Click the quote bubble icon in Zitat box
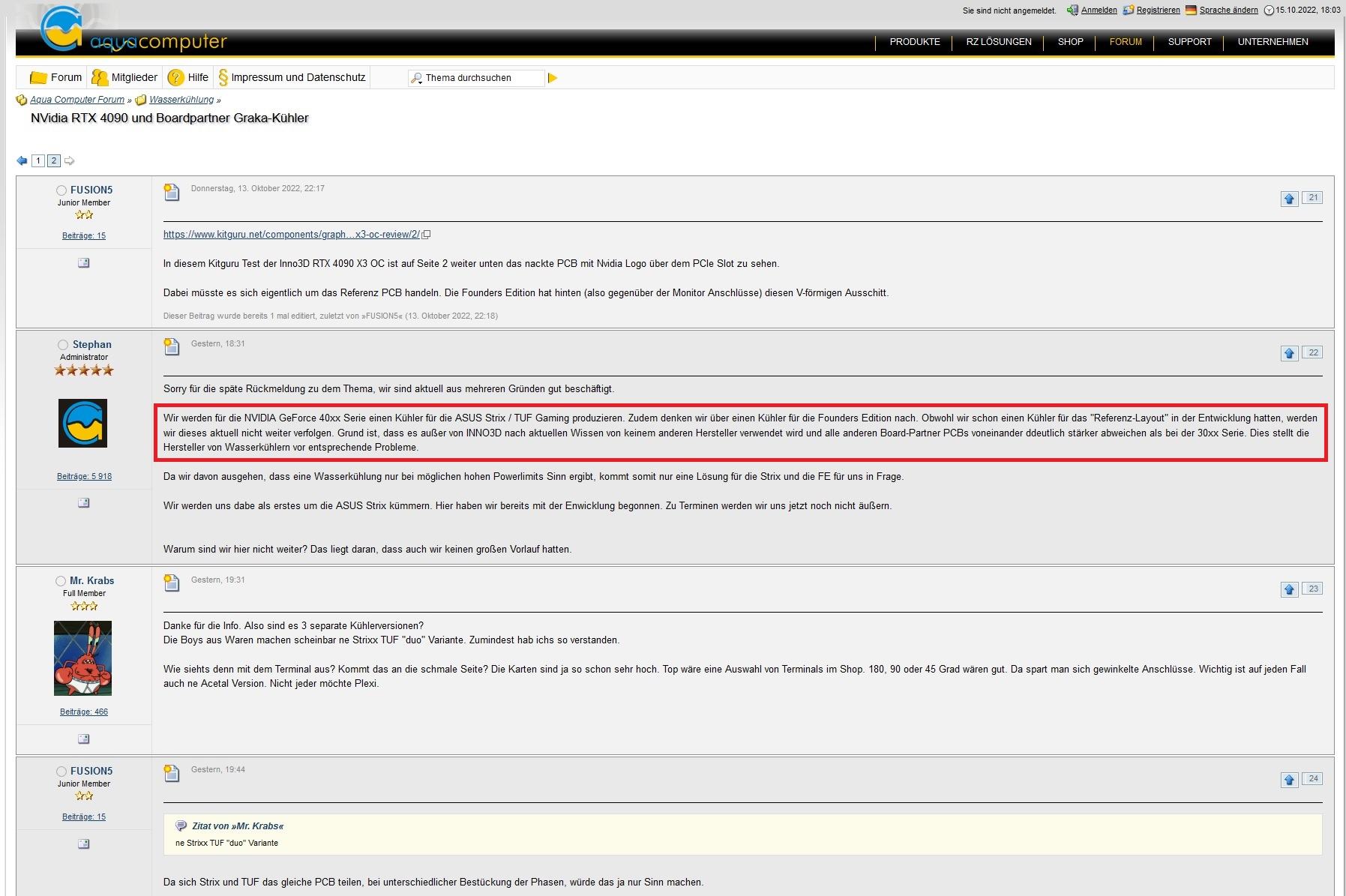Screen dimensions: 1346x896 coord(181,826)
